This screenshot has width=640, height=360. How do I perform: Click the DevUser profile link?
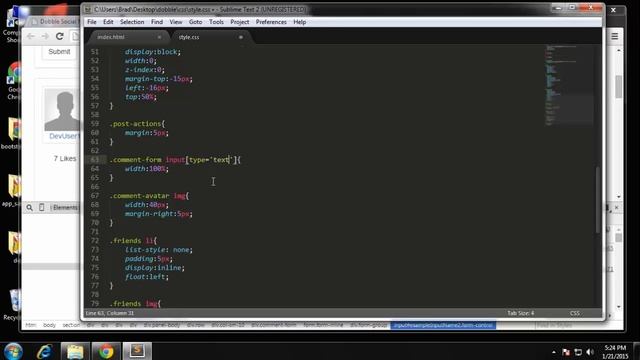click(64, 136)
